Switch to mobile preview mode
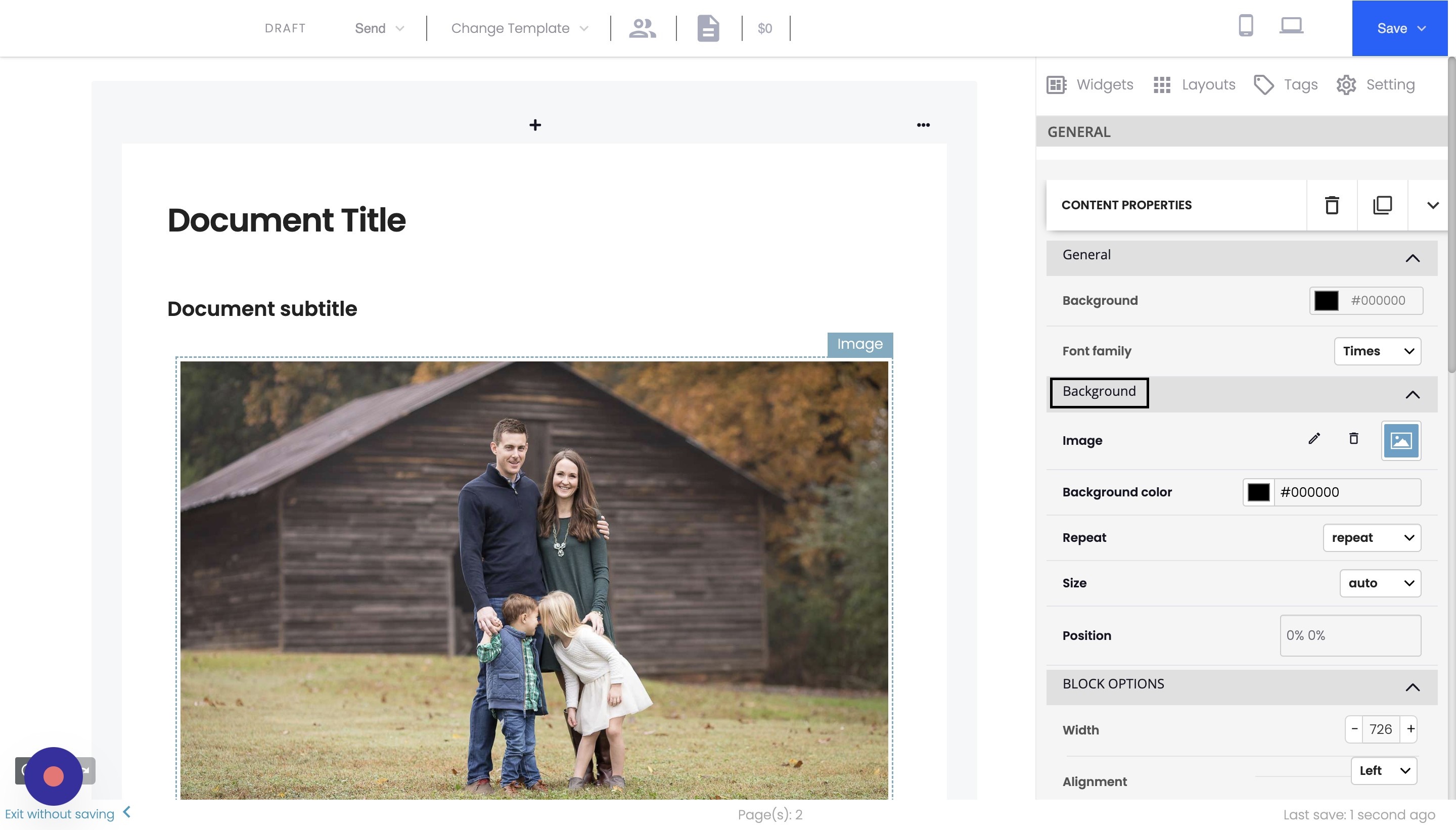 pyautogui.click(x=1245, y=25)
